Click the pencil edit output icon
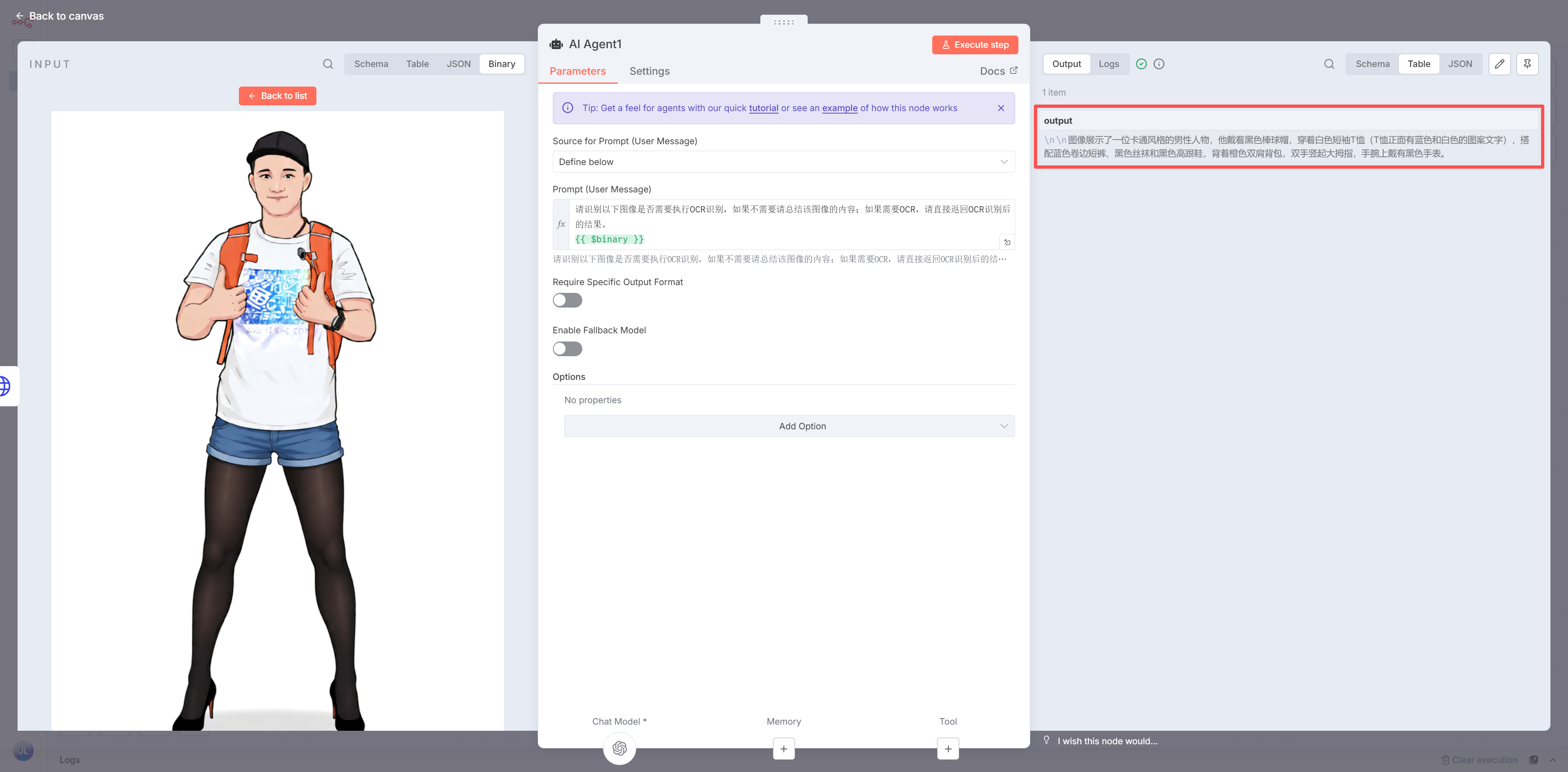1568x772 pixels. coord(1499,64)
